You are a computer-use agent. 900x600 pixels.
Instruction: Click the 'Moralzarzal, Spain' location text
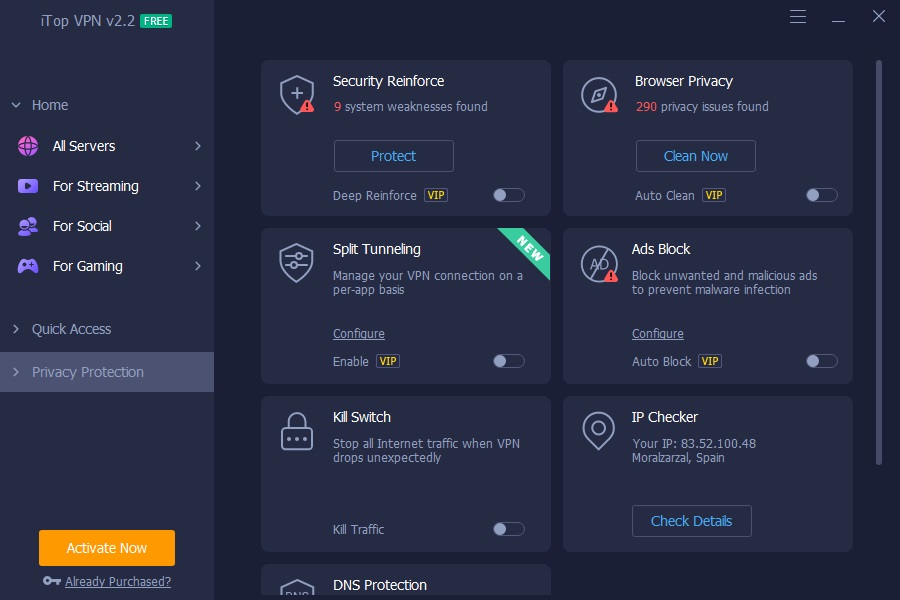coord(678,458)
